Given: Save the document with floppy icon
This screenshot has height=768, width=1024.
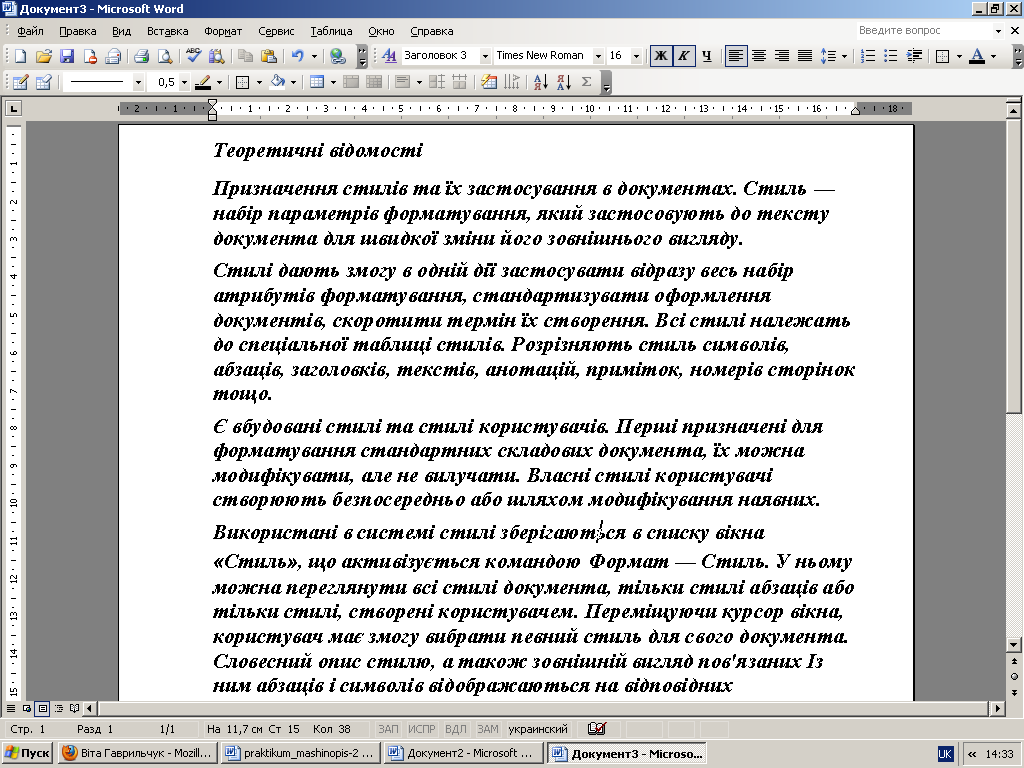Looking at the screenshot, I should tap(67, 56).
